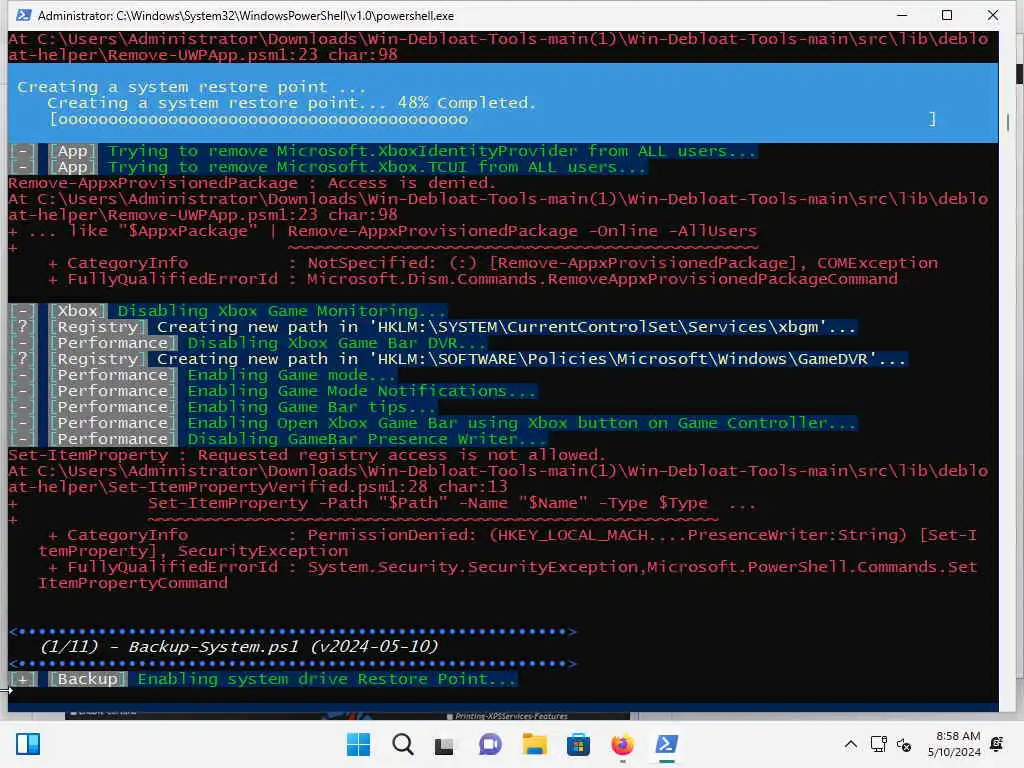
Task: Open the notification bell icon
Action: [x=997, y=744]
